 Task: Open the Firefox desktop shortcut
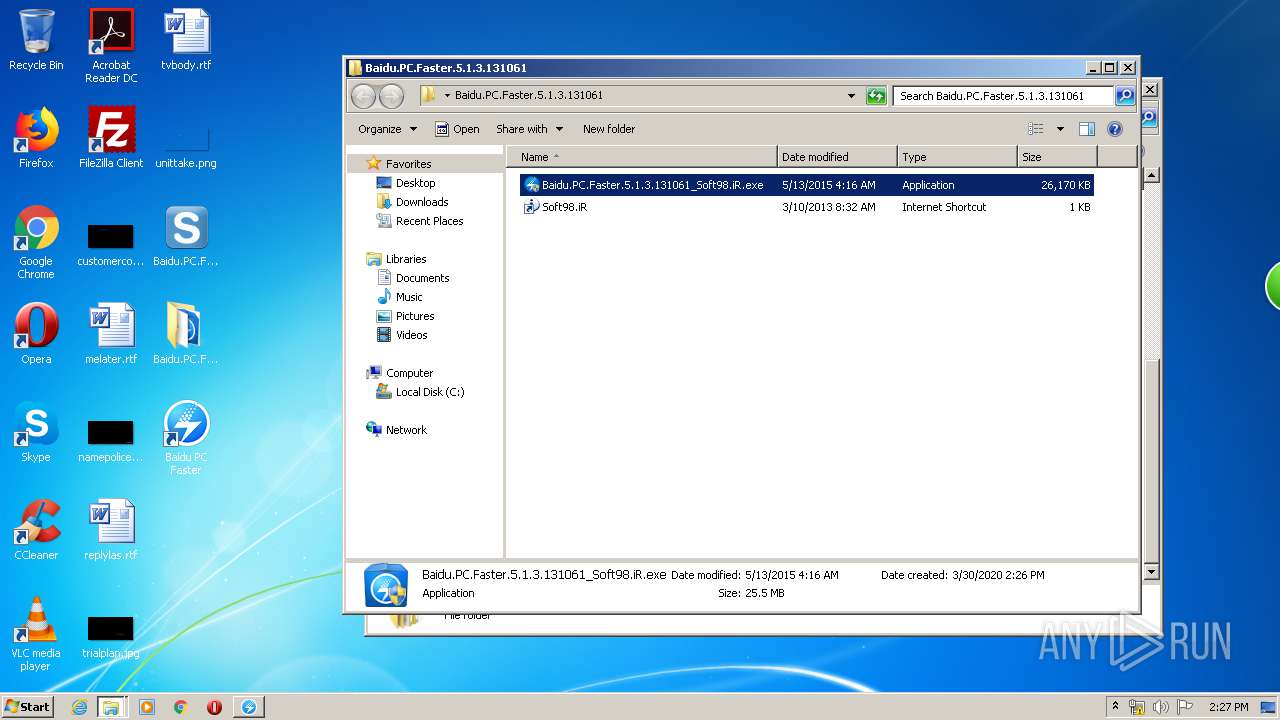(x=36, y=138)
